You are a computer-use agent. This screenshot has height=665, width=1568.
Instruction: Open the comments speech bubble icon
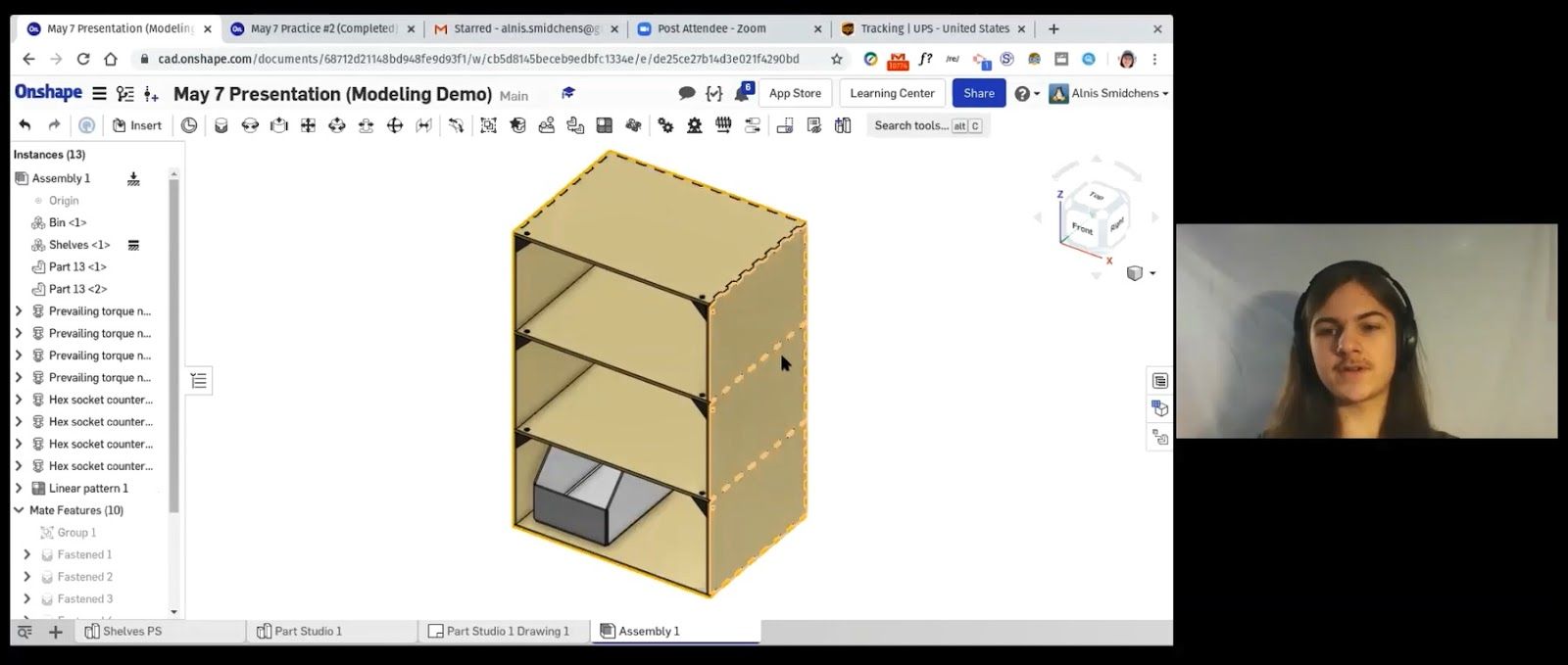[x=686, y=94]
